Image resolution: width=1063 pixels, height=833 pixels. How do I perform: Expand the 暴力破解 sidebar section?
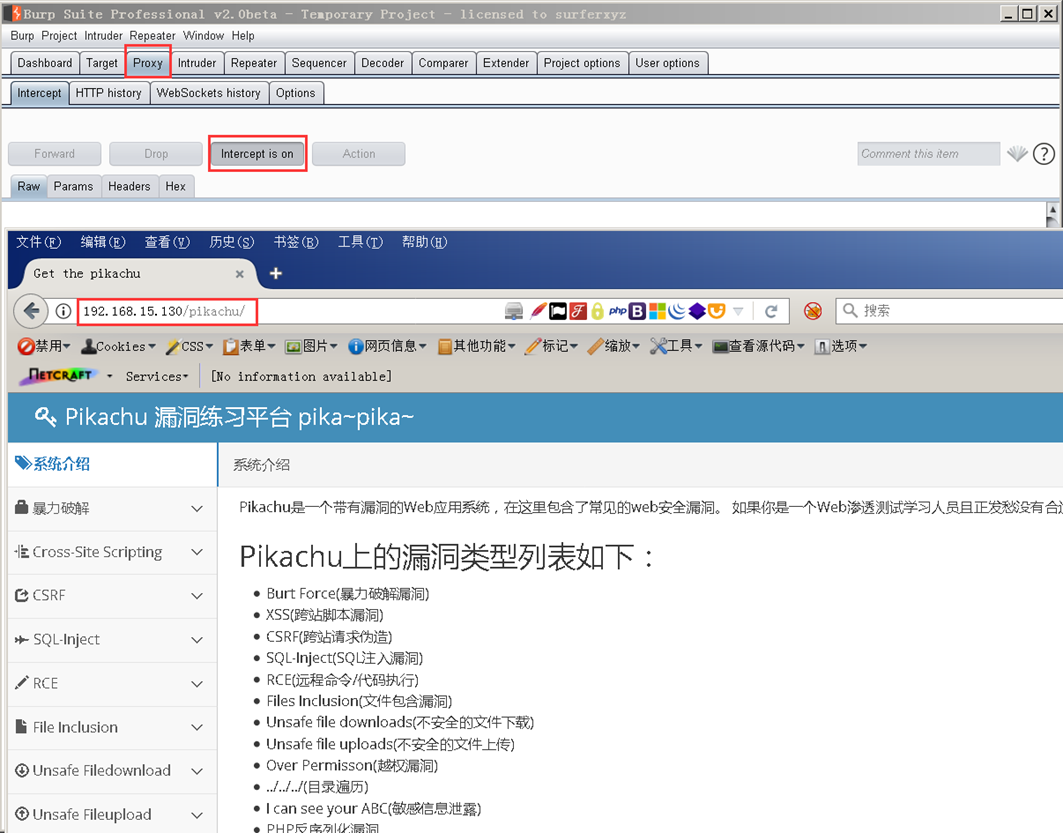[112, 508]
